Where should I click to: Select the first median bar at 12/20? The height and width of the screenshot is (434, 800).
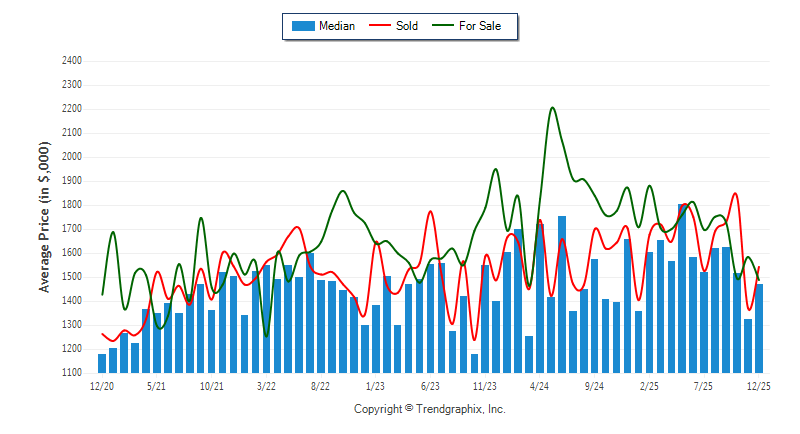tap(102, 363)
